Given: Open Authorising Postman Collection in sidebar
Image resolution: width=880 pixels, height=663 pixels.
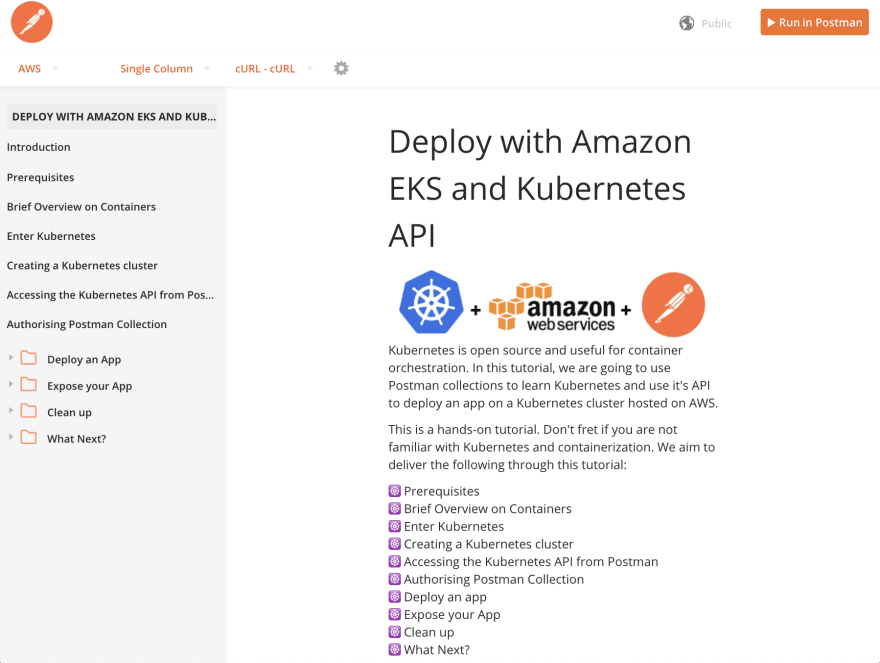Looking at the screenshot, I should tap(87, 324).
